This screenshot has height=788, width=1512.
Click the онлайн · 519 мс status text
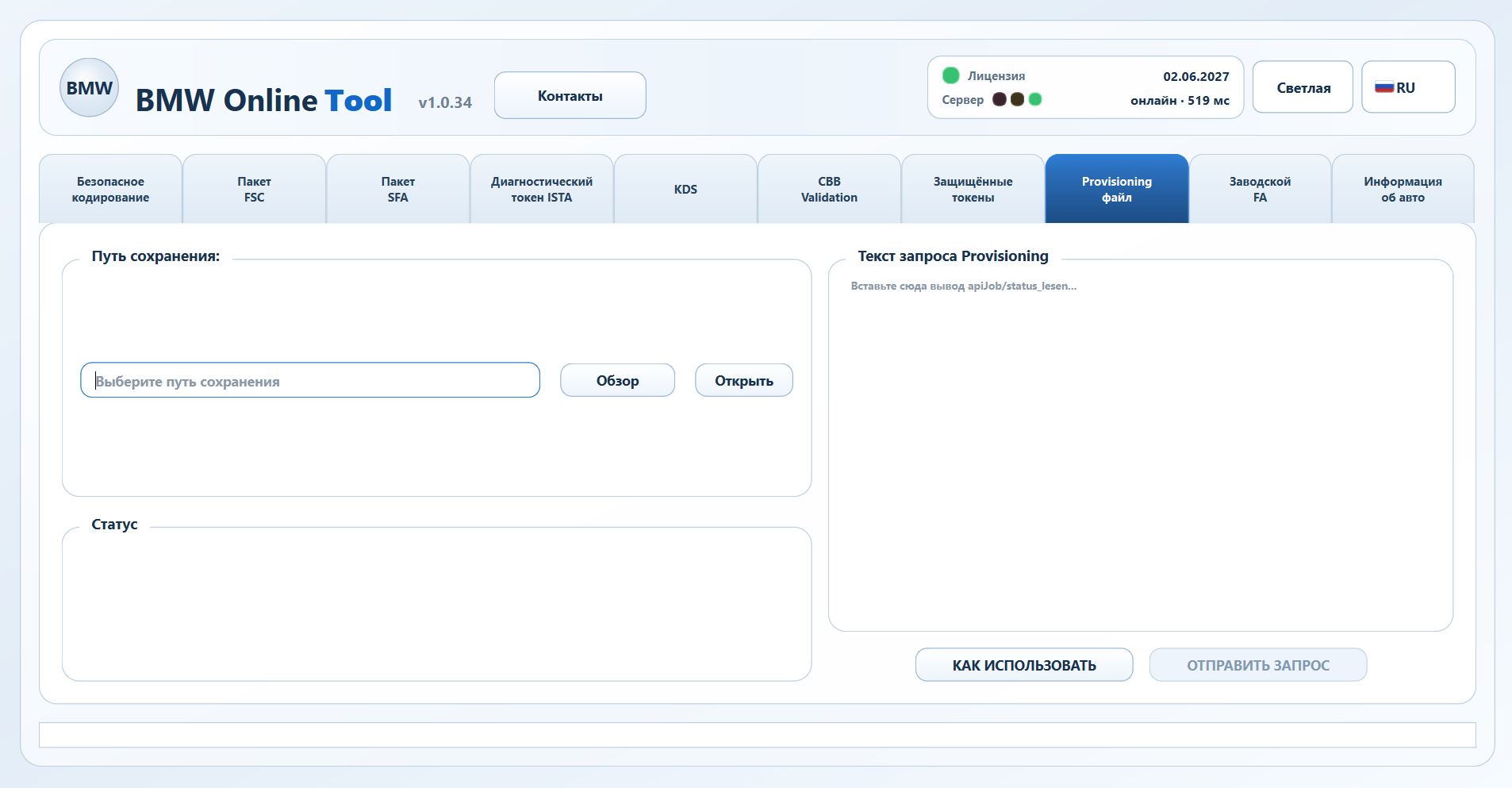1180,100
